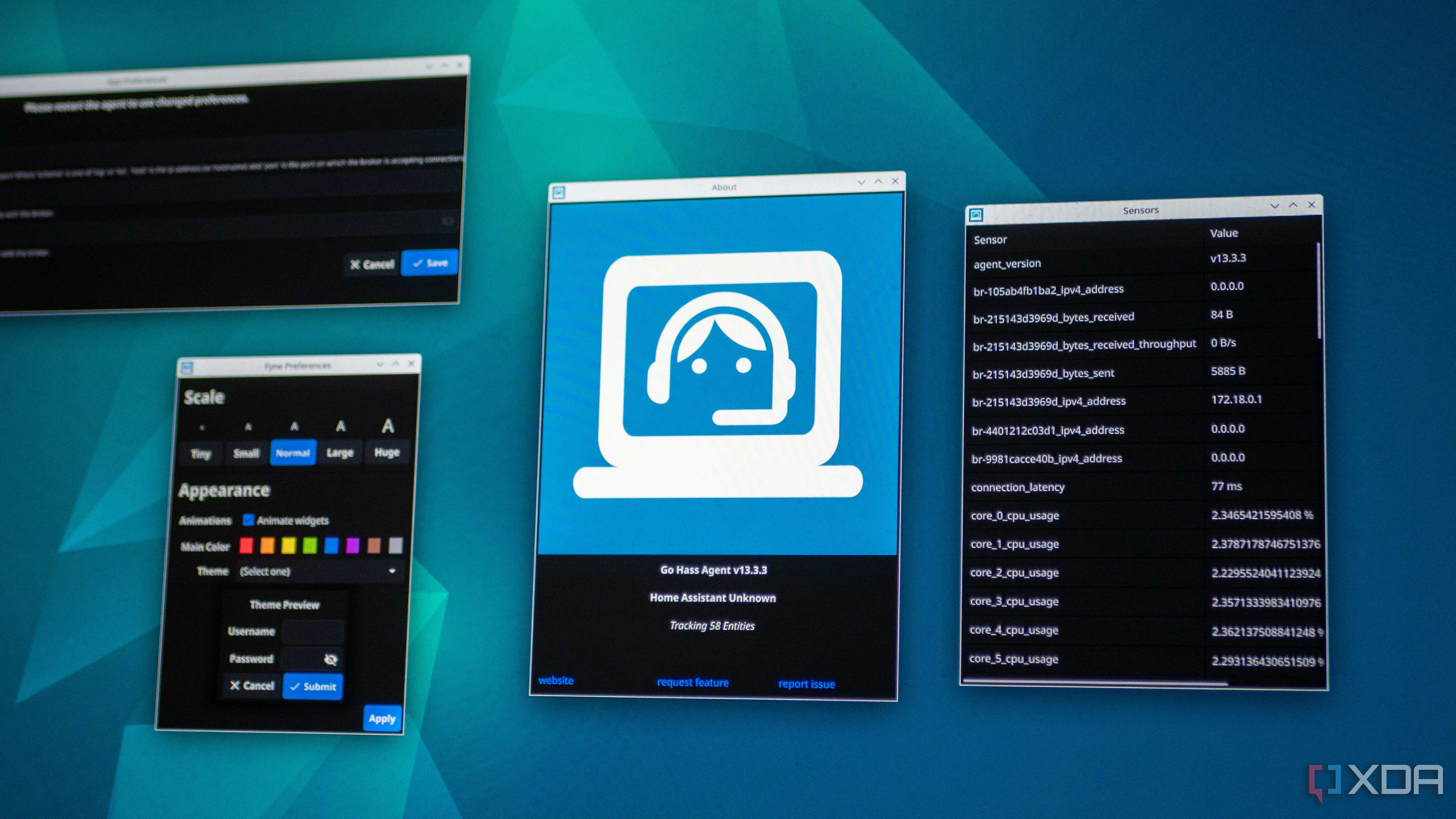The image size is (1456, 819).
Task: Click the Sensors window title bar app icon
Action: click(976, 215)
